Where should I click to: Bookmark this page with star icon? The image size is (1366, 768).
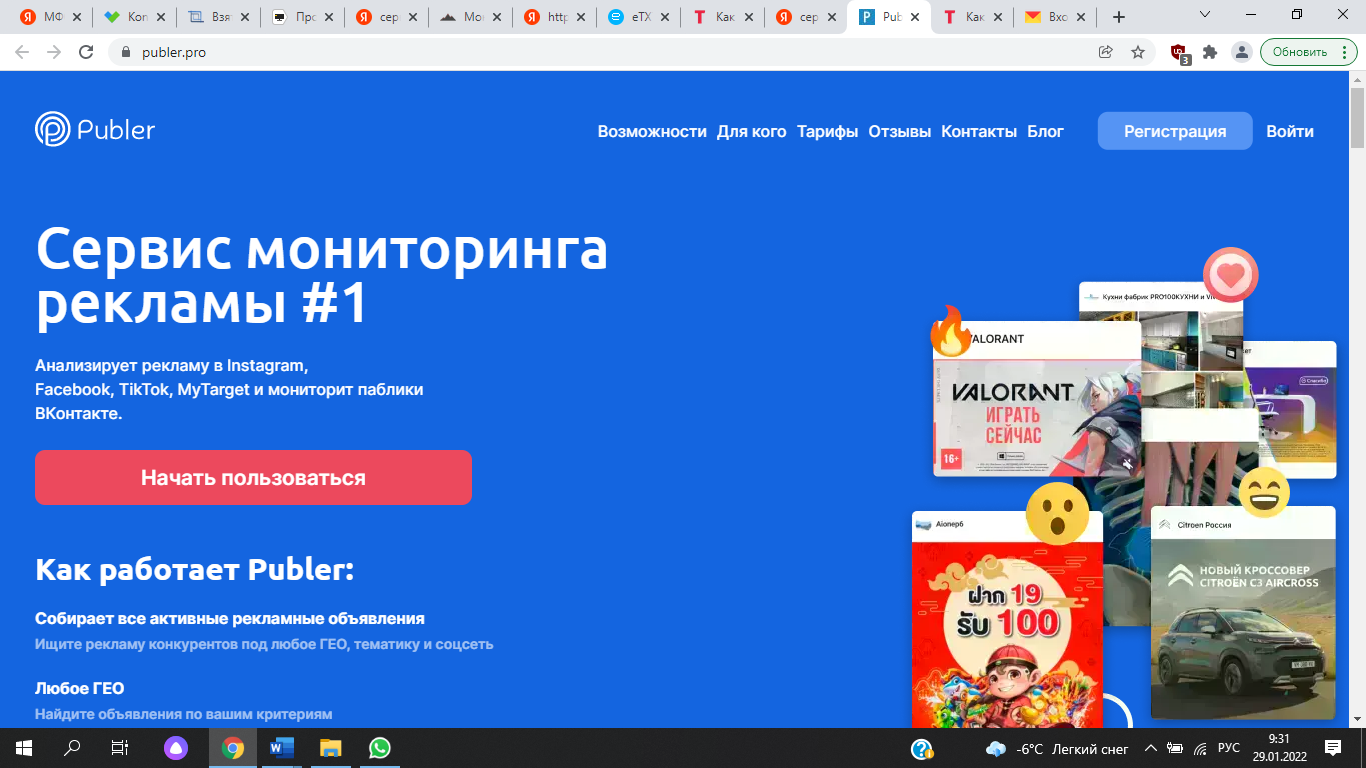point(1138,52)
